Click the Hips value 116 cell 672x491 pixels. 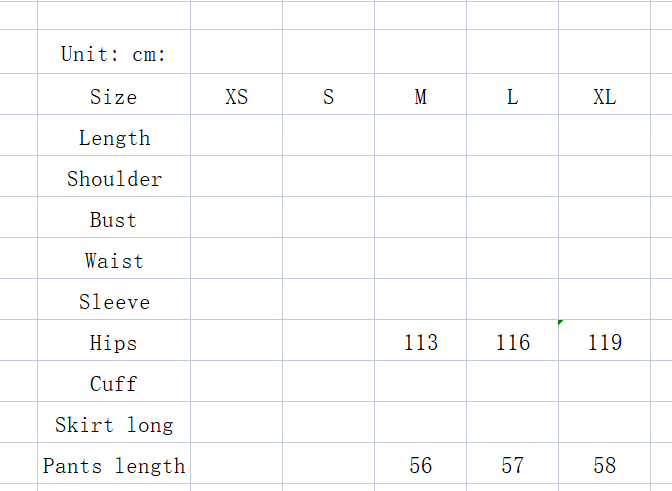pos(513,343)
